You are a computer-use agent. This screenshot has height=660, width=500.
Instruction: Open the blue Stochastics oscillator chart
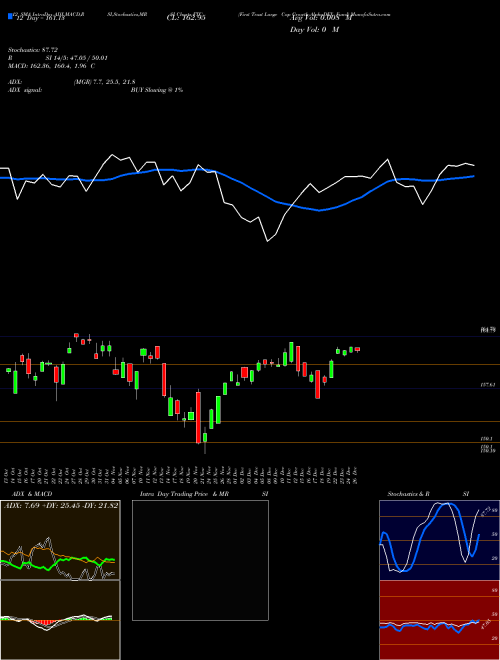click(439, 540)
